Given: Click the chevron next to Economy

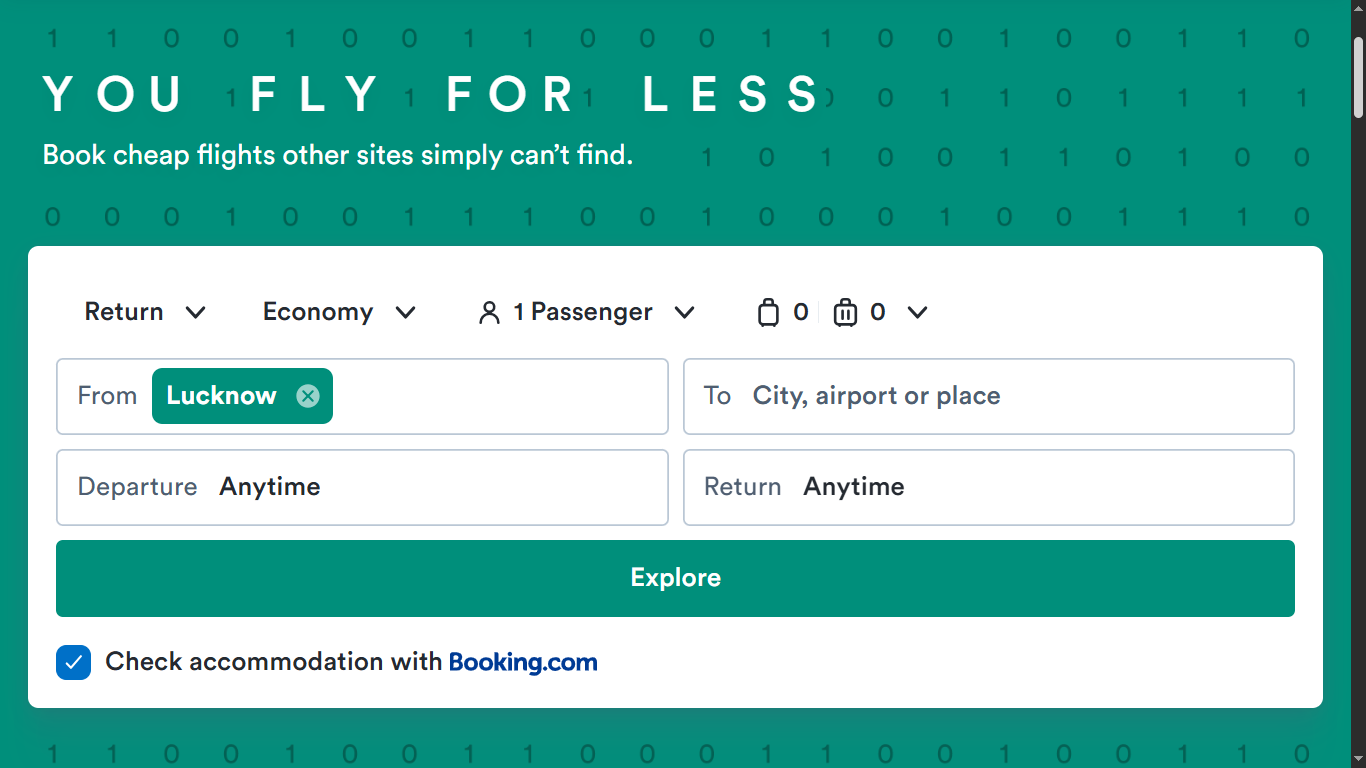Looking at the screenshot, I should coord(405,313).
